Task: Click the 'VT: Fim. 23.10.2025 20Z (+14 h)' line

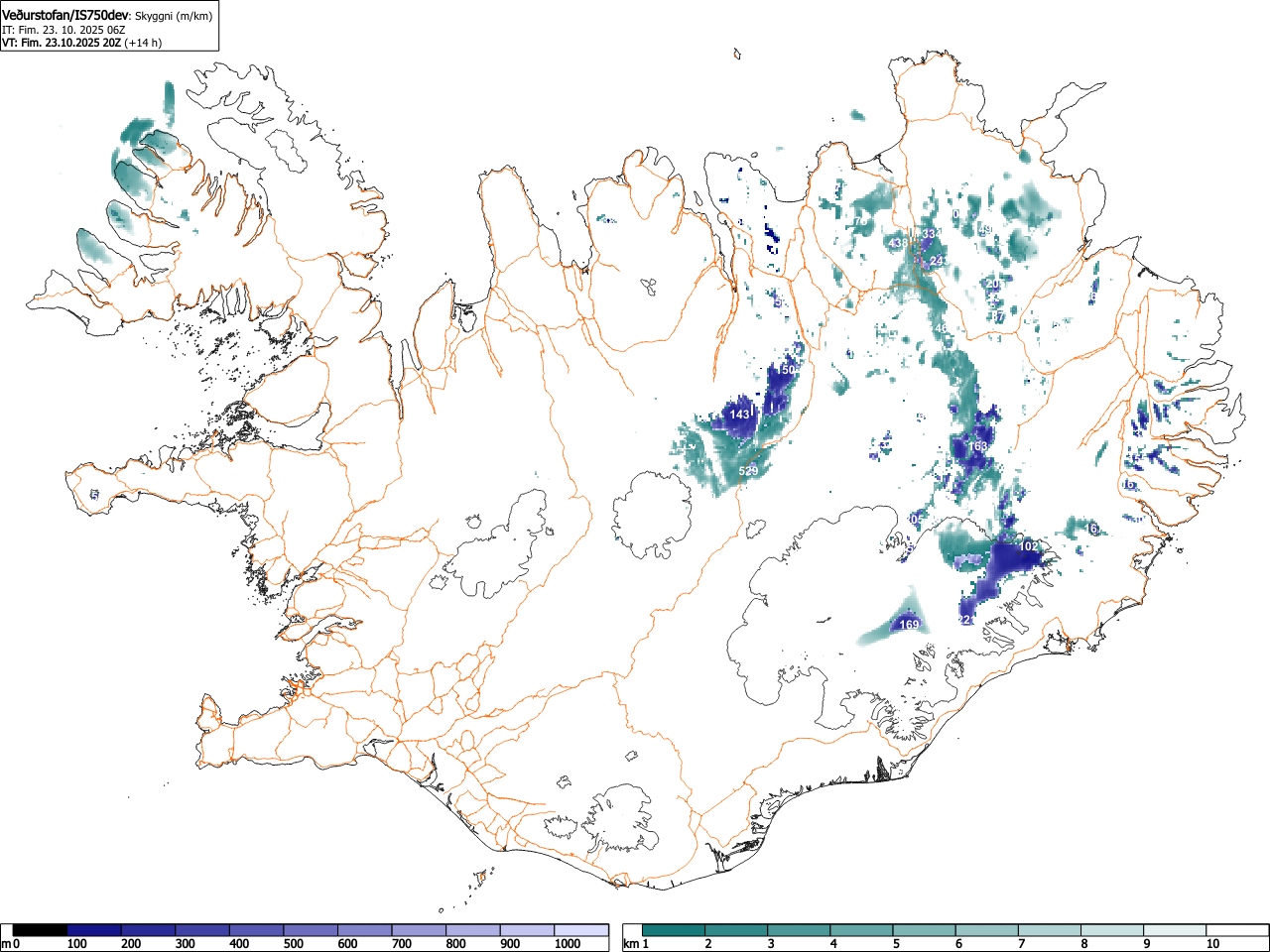Action: tap(81, 43)
